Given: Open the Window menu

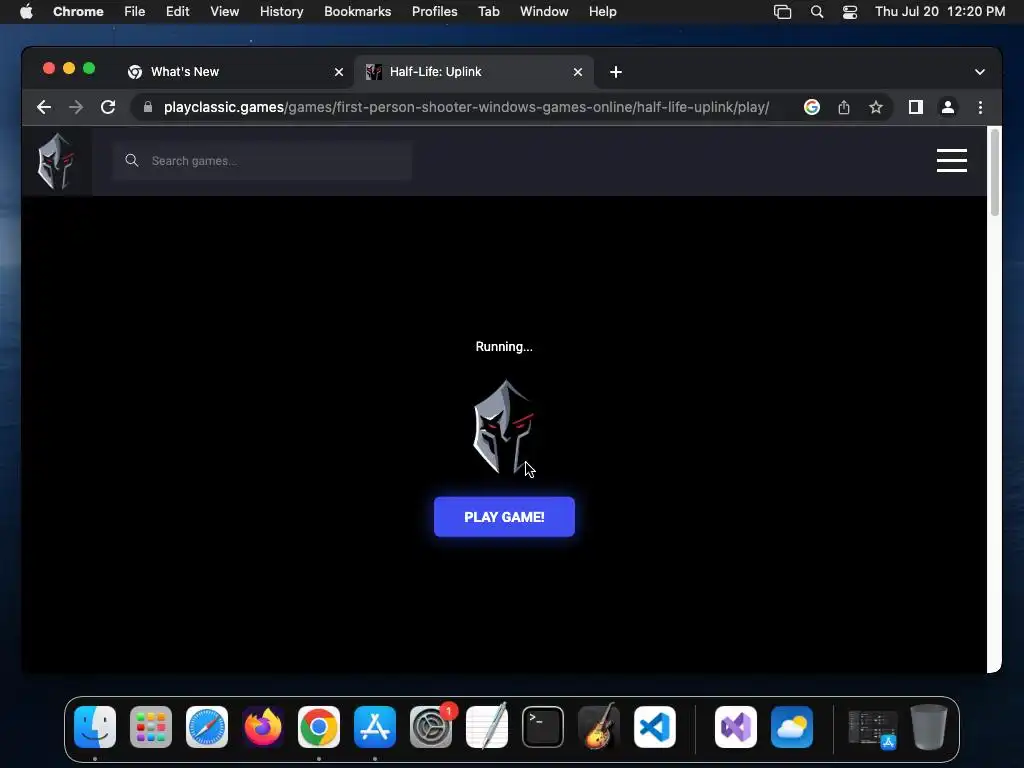Looking at the screenshot, I should [544, 12].
